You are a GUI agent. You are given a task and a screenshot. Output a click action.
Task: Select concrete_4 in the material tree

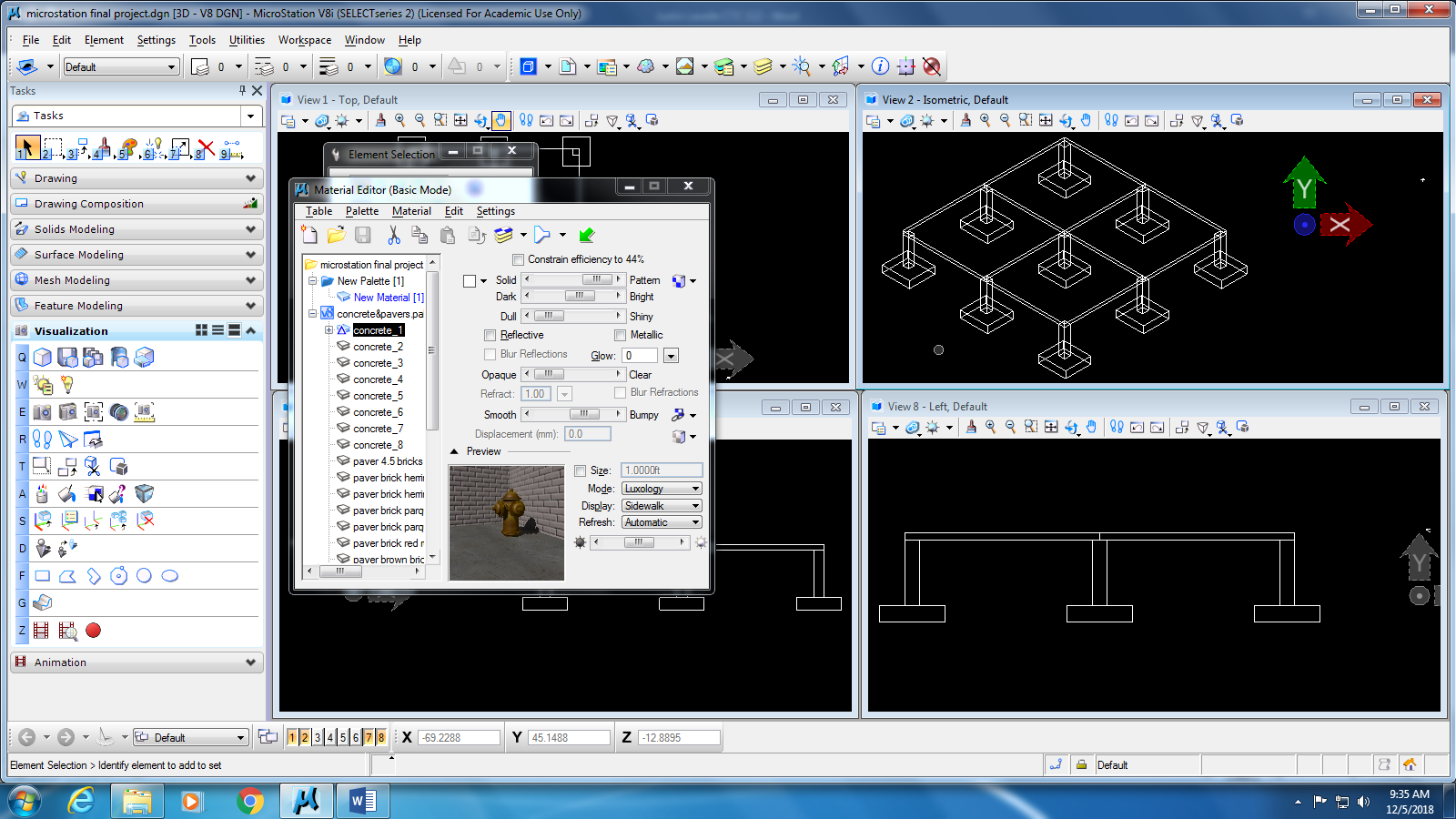(378, 379)
